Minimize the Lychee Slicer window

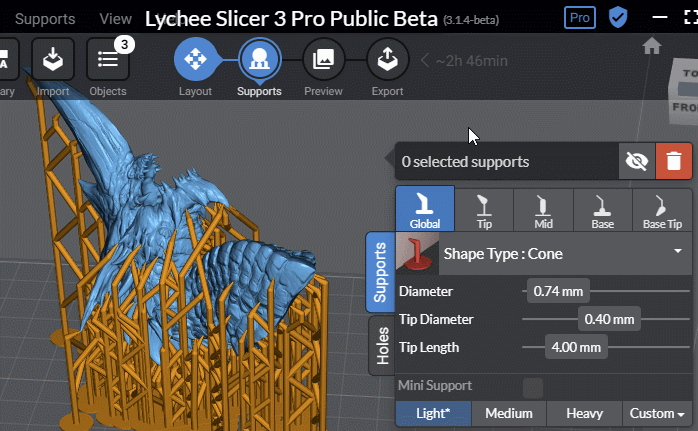(x=660, y=17)
